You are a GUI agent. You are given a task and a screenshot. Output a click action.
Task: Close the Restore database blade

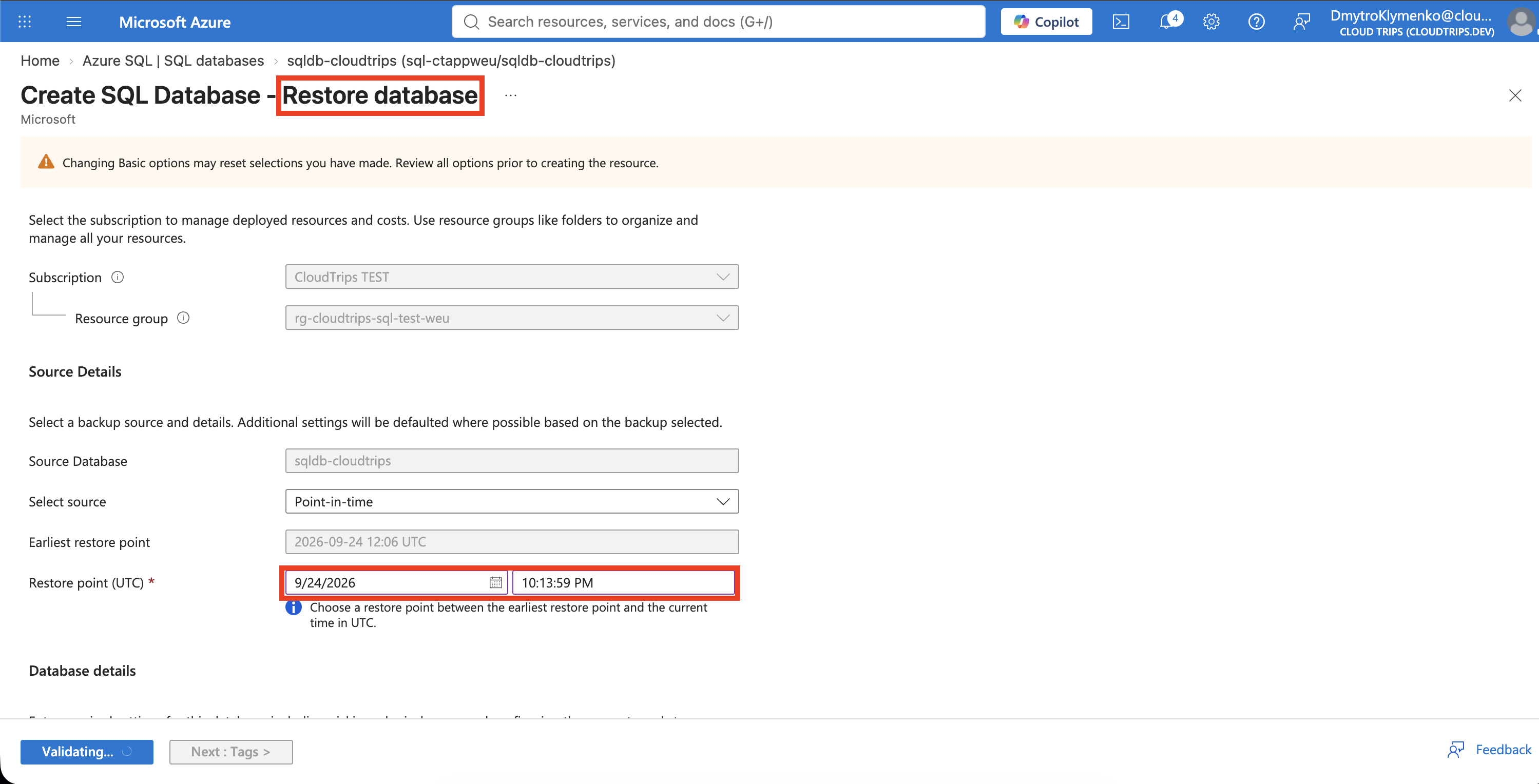click(1515, 95)
